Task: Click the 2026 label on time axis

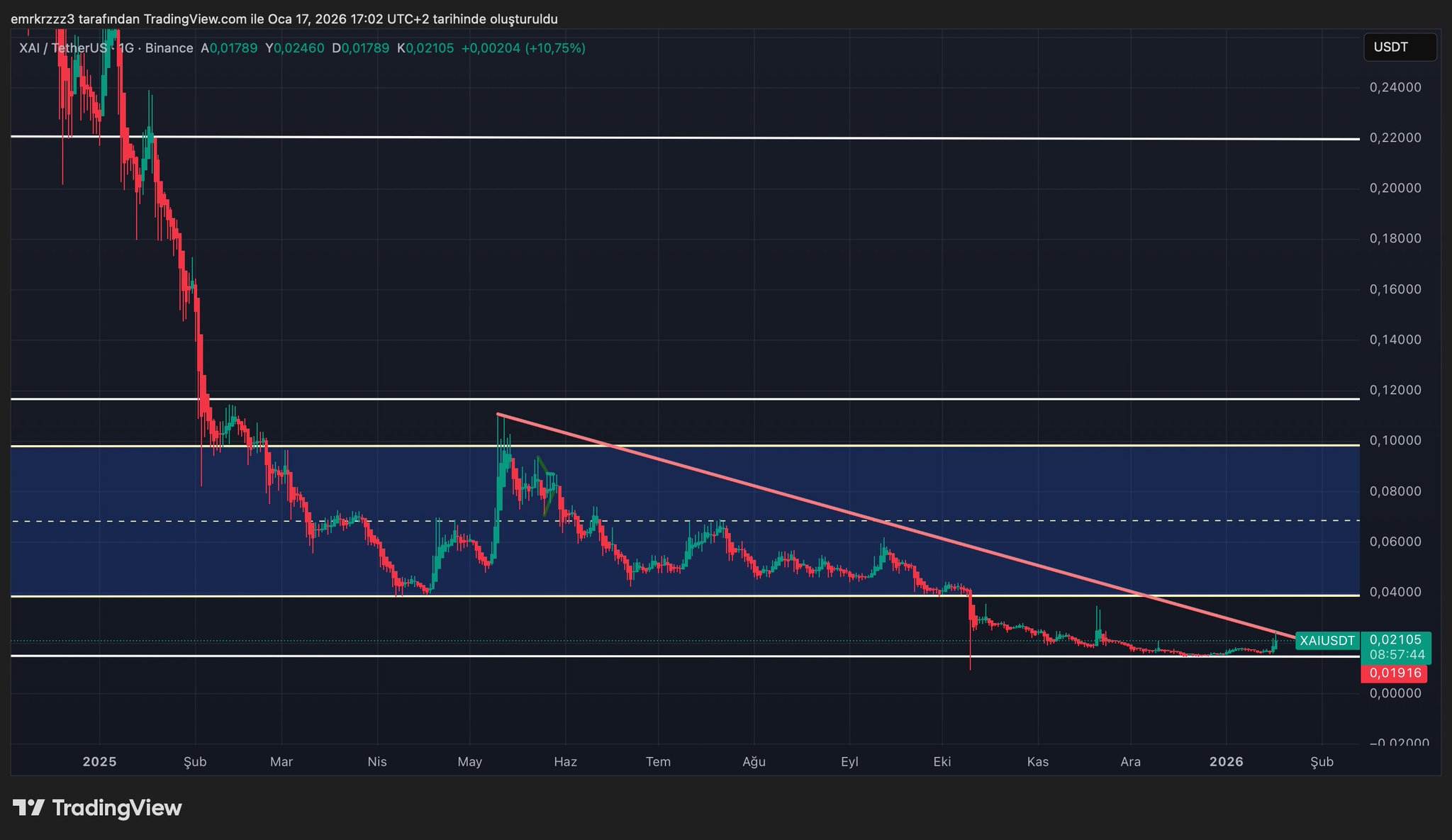Action: (1226, 761)
